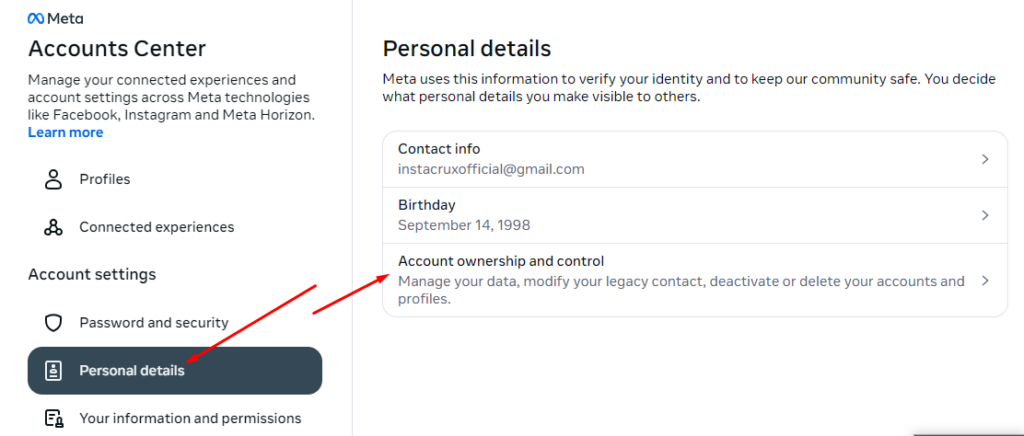The width and height of the screenshot is (1024, 436).
Task: Expand Birthday using its chevron arrow
Action: pos(985,215)
